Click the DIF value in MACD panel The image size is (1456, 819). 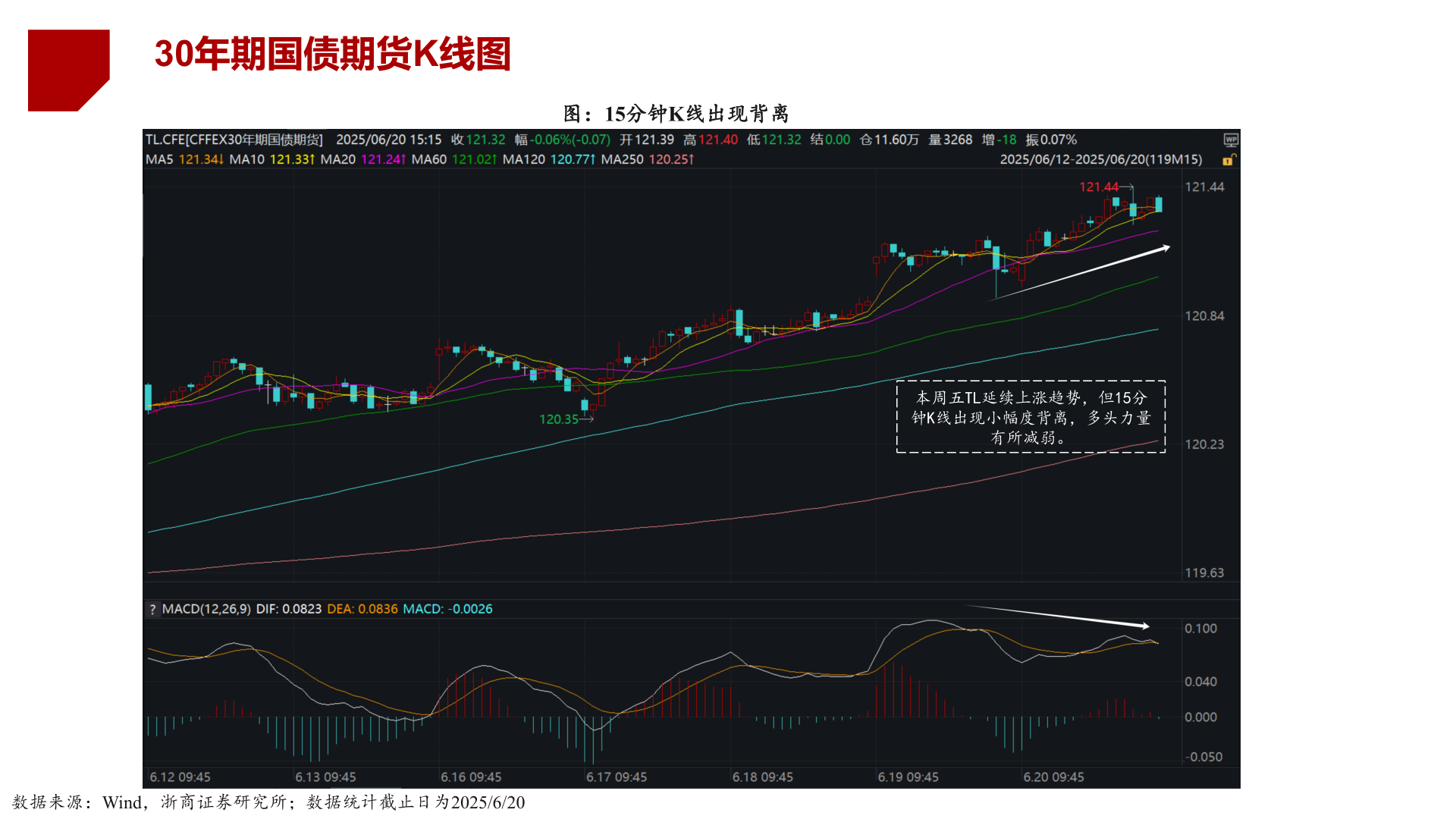288,609
